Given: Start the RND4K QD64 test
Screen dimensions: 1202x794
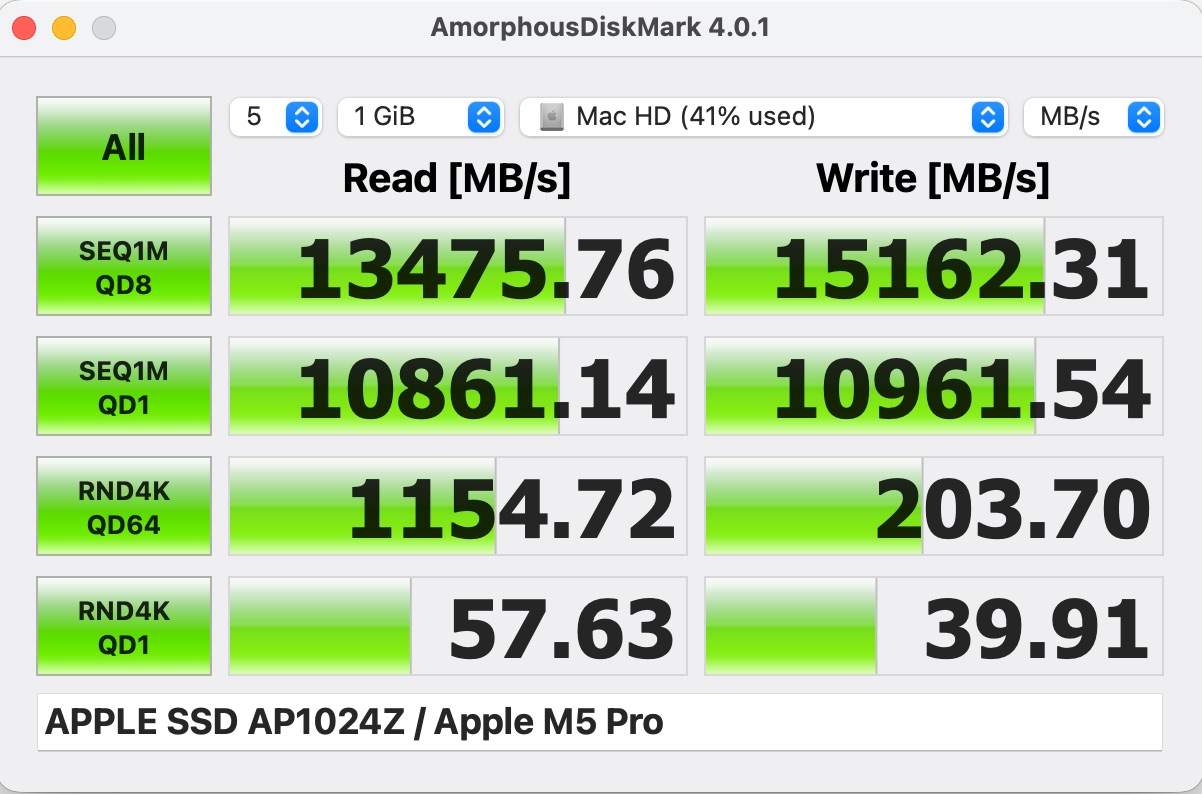Looking at the screenshot, I should click(x=124, y=506).
